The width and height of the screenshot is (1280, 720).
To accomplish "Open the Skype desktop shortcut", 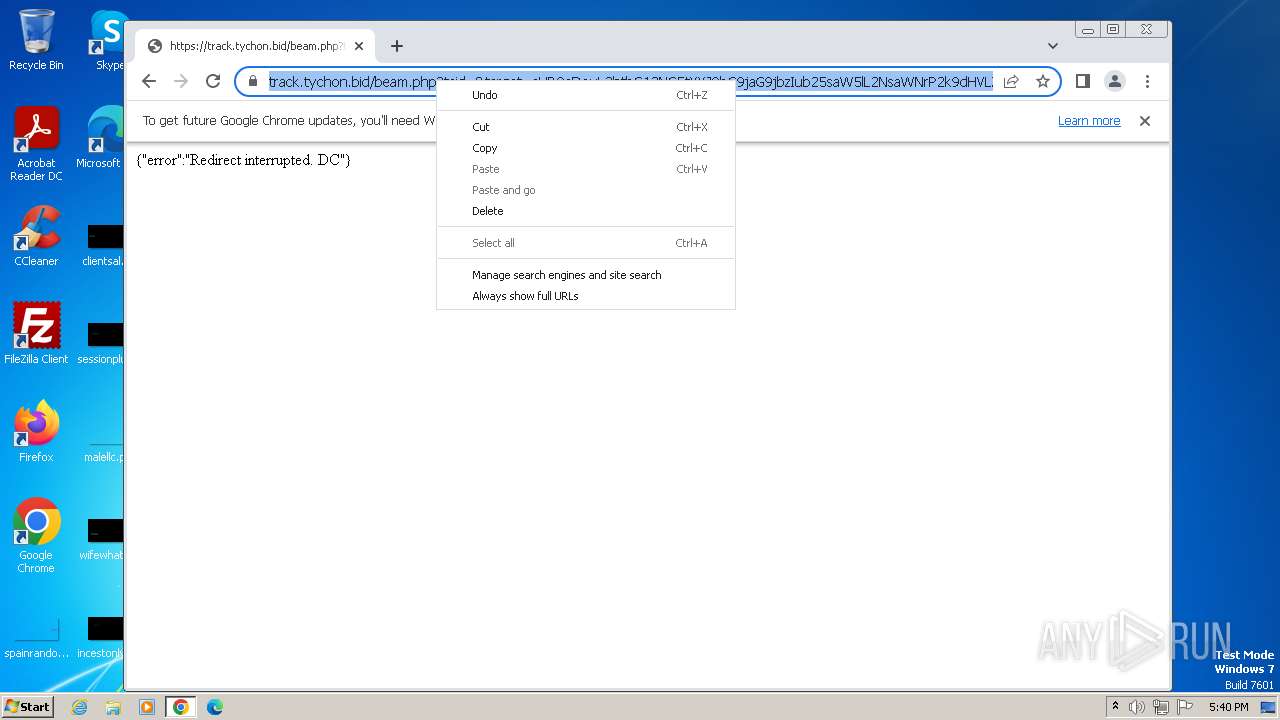I will point(108,40).
